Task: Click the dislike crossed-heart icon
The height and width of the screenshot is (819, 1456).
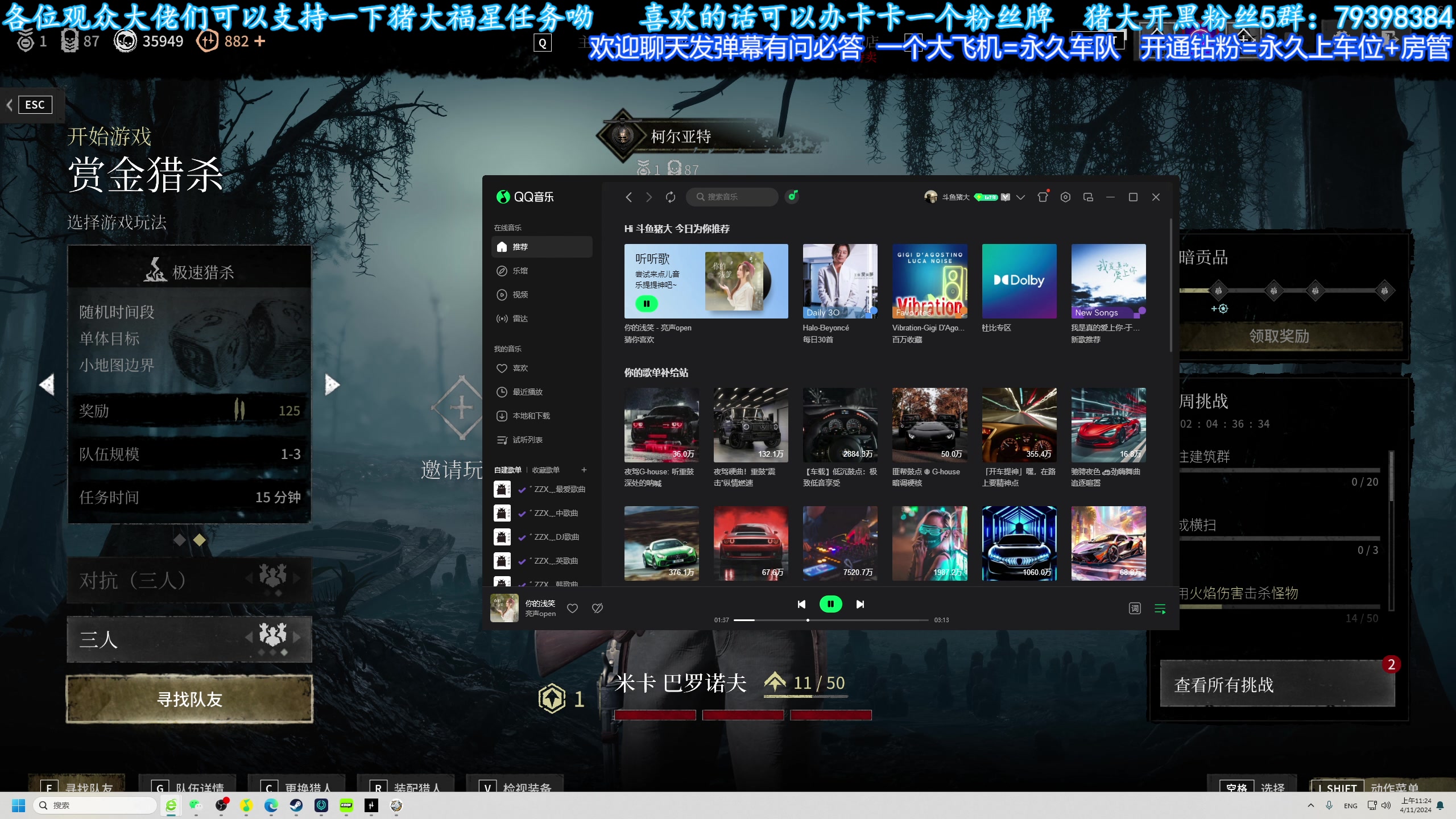Action: 597,608
